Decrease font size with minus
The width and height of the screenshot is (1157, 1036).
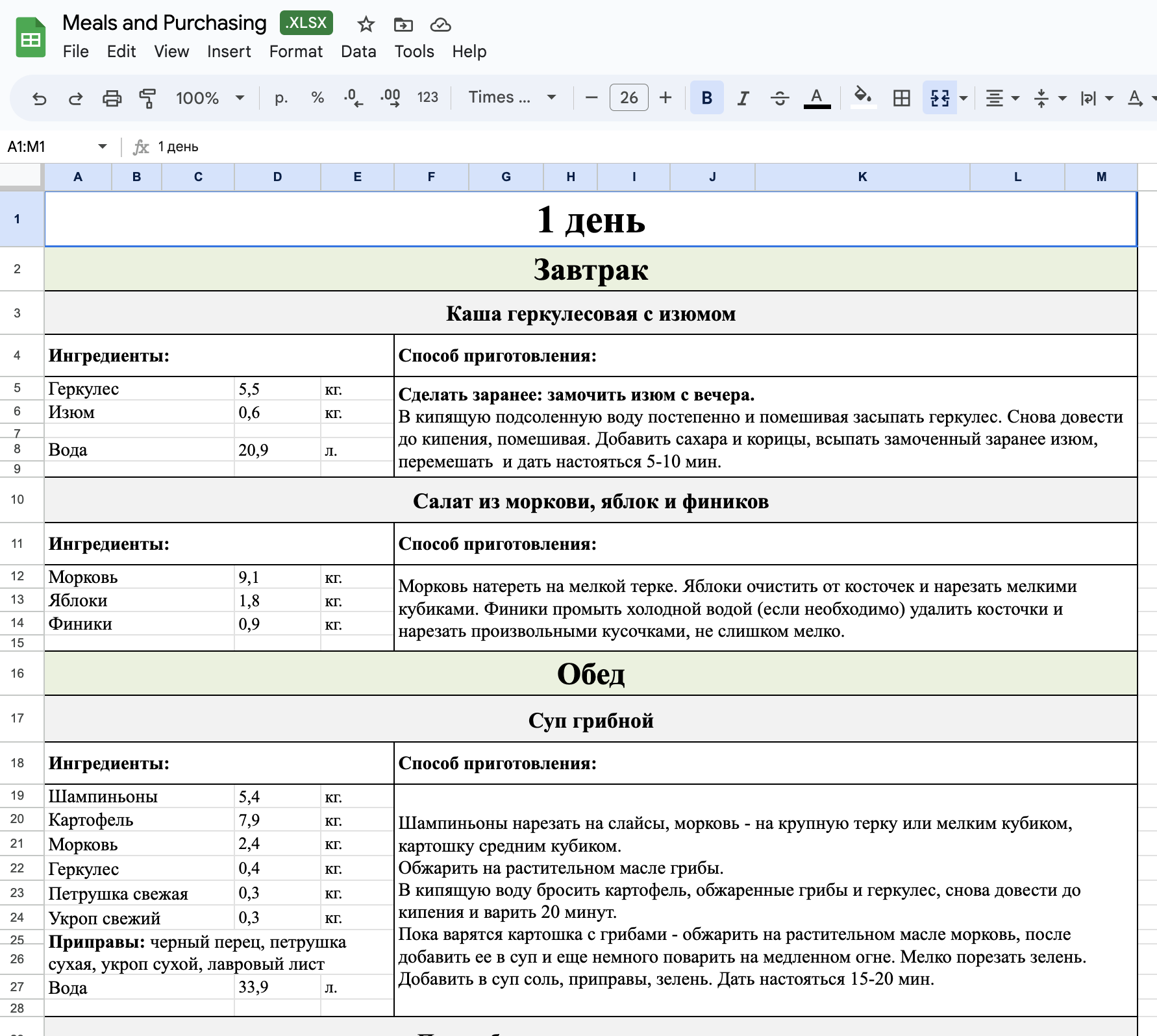coord(591,97)
